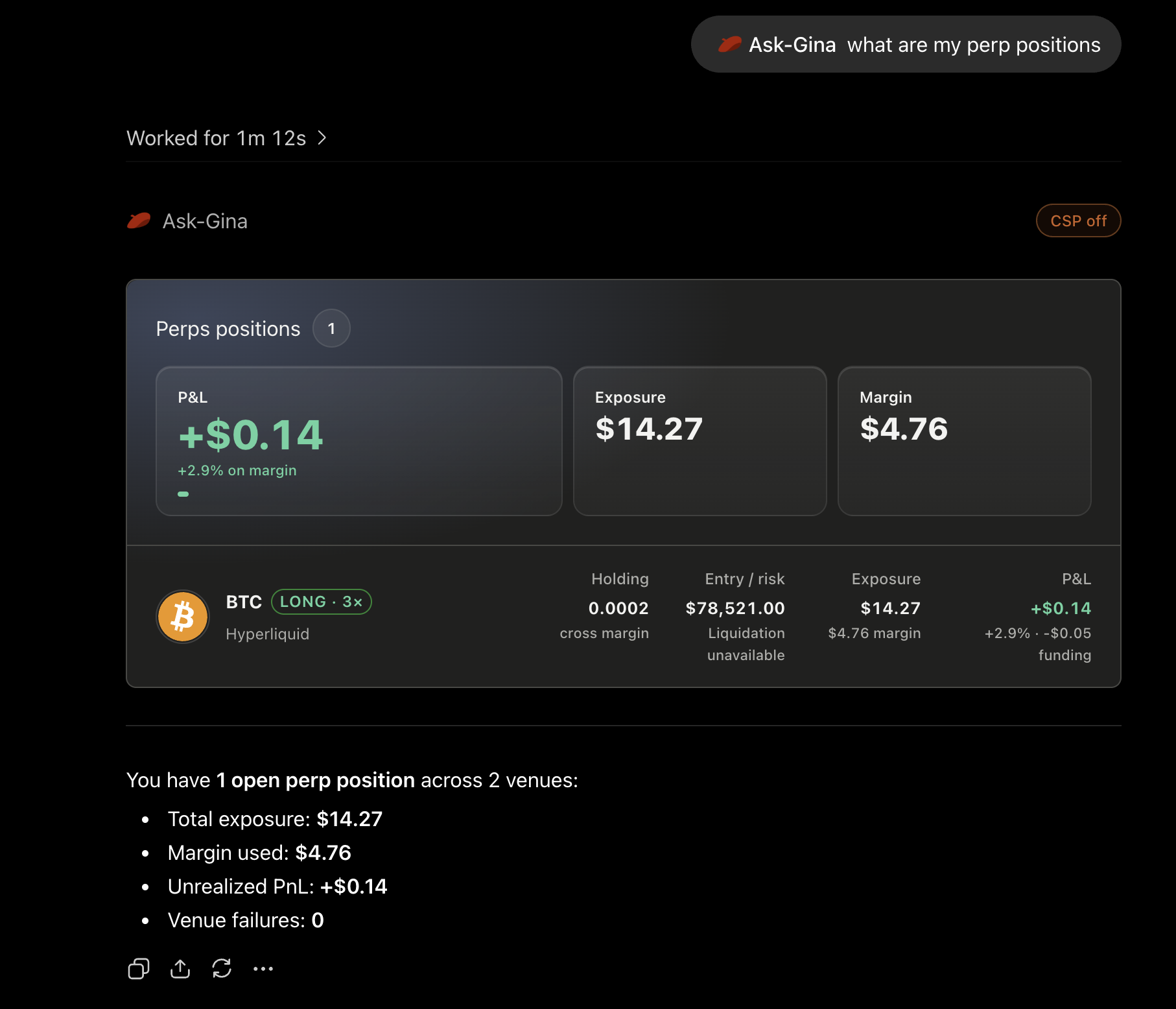
Task: Click the "Perps positions" heading
Action: (x=228, y=329)
